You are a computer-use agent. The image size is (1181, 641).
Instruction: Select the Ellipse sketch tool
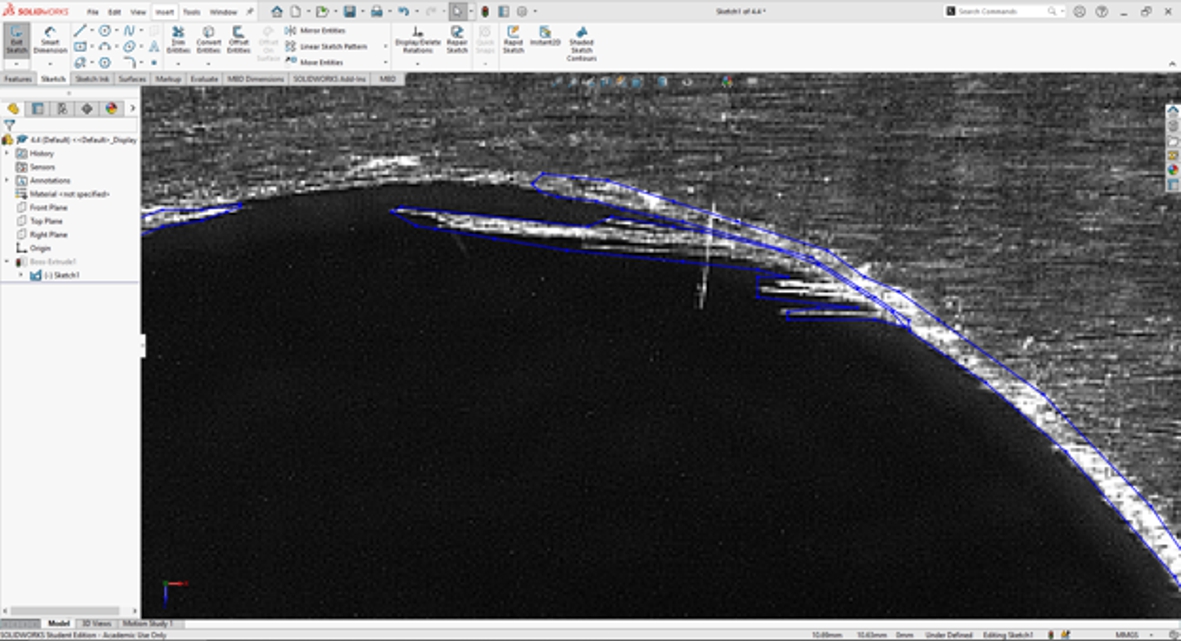[x=130, y=47]
